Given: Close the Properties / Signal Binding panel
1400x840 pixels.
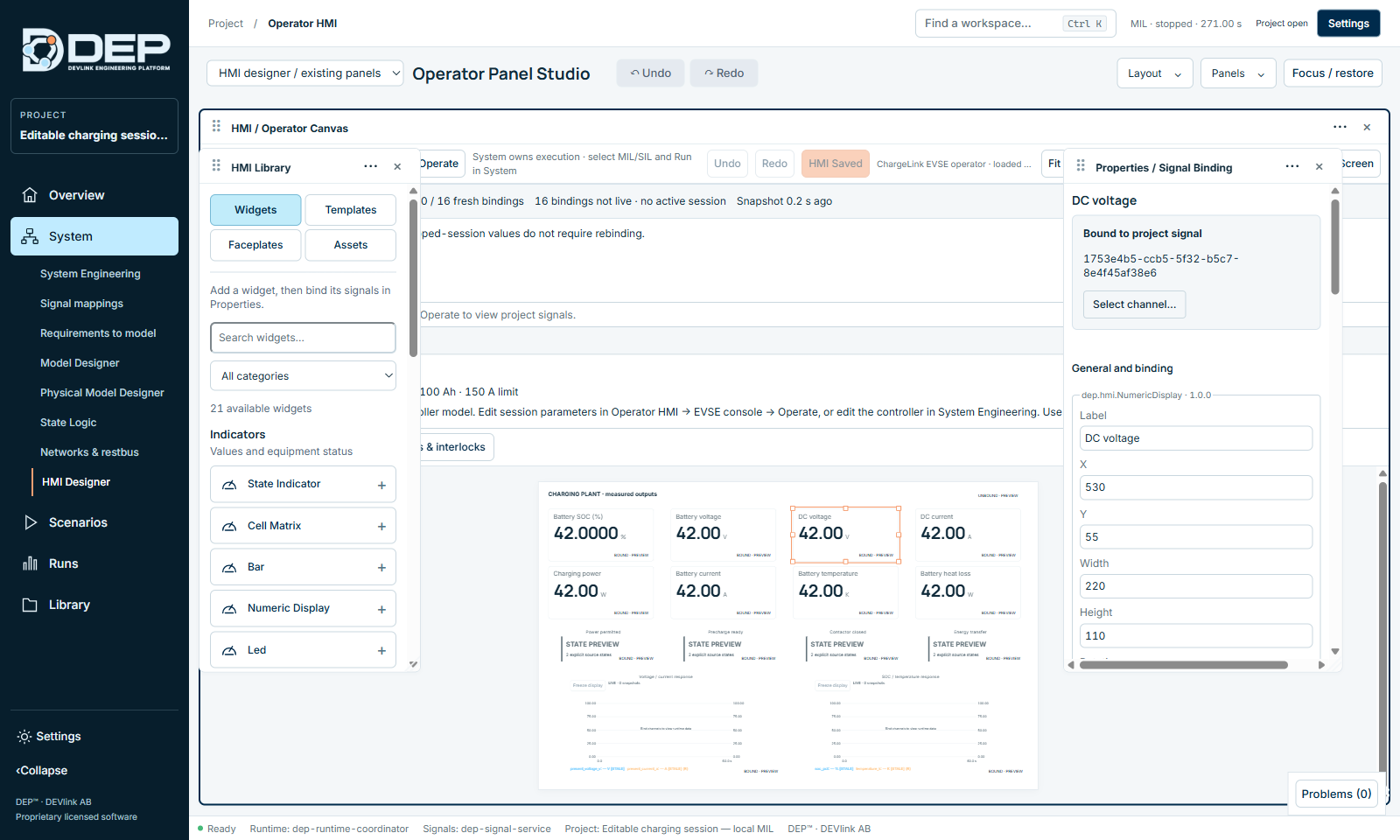Looking at the screenshot, I should tap(1319, 167).
